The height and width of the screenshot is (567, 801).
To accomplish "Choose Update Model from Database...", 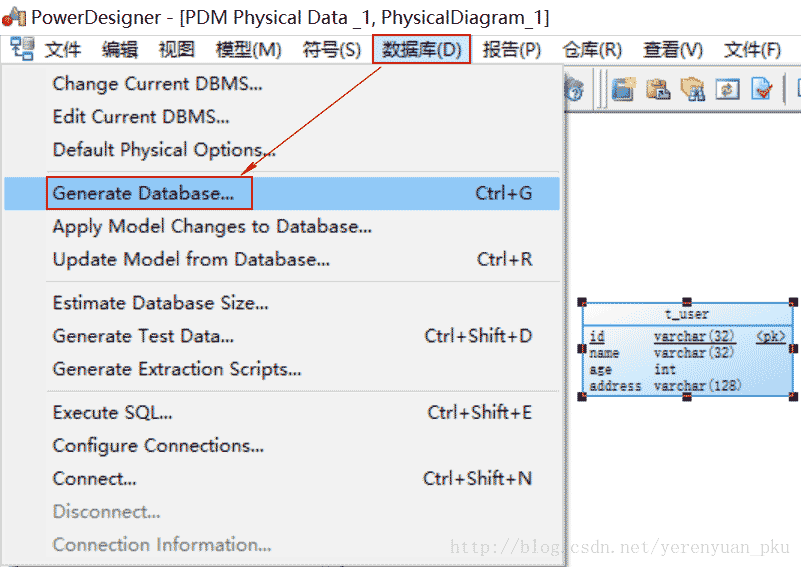I will (282, 259).
